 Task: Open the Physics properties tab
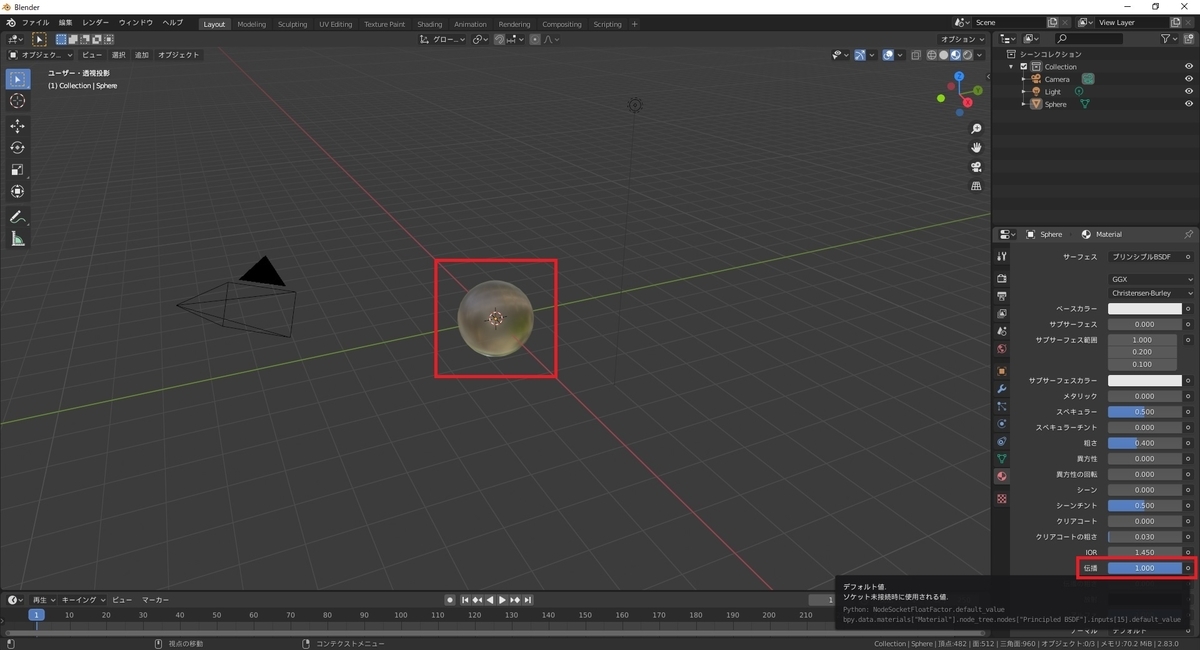[x=1002, y=424]
